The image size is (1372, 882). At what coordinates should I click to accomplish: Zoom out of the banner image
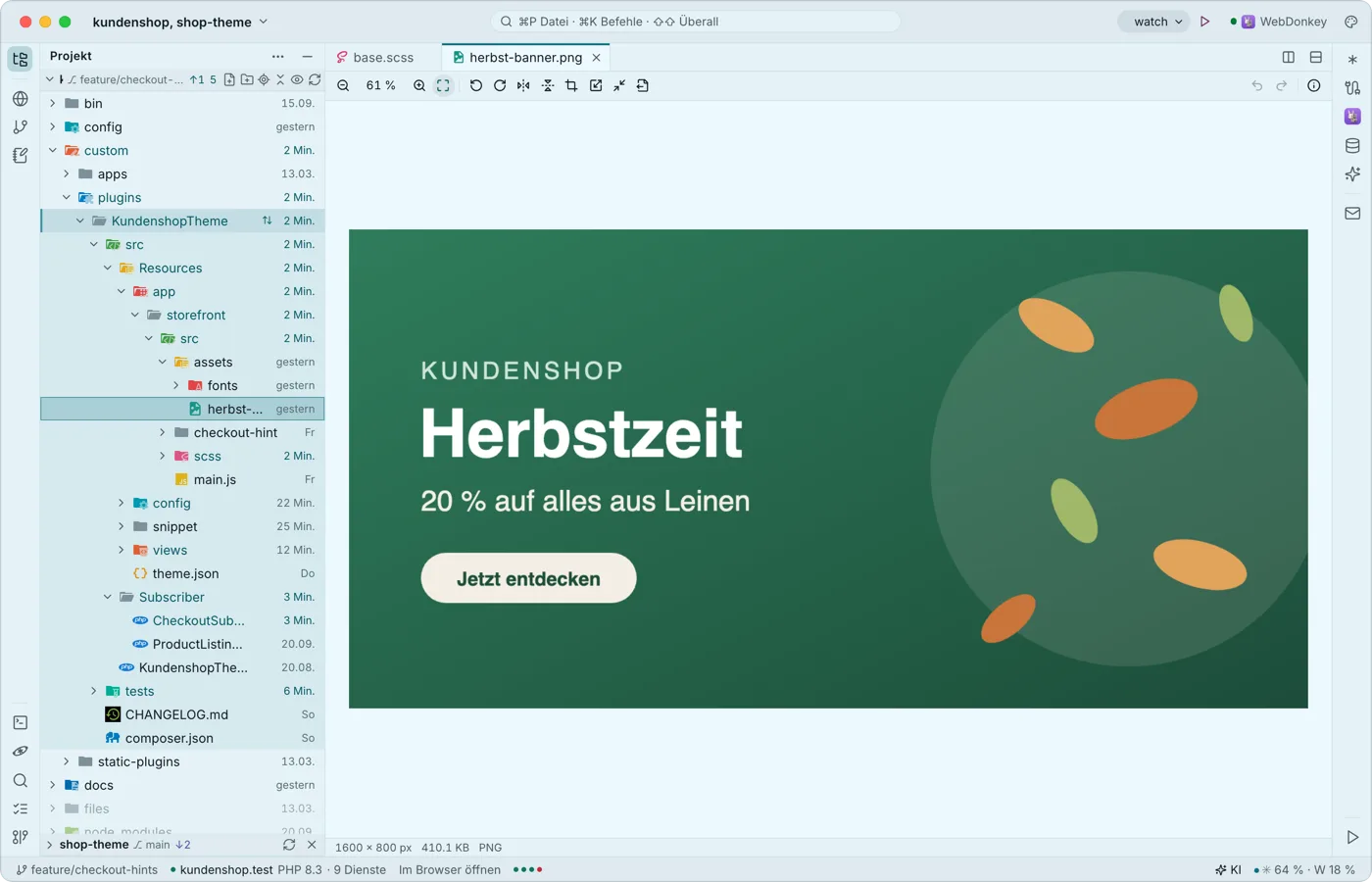343,86
